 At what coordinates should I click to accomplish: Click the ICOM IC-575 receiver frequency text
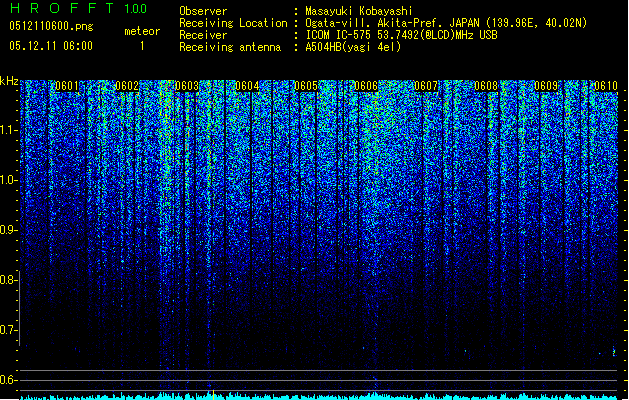pyautogui.click(x=402, y=35)
